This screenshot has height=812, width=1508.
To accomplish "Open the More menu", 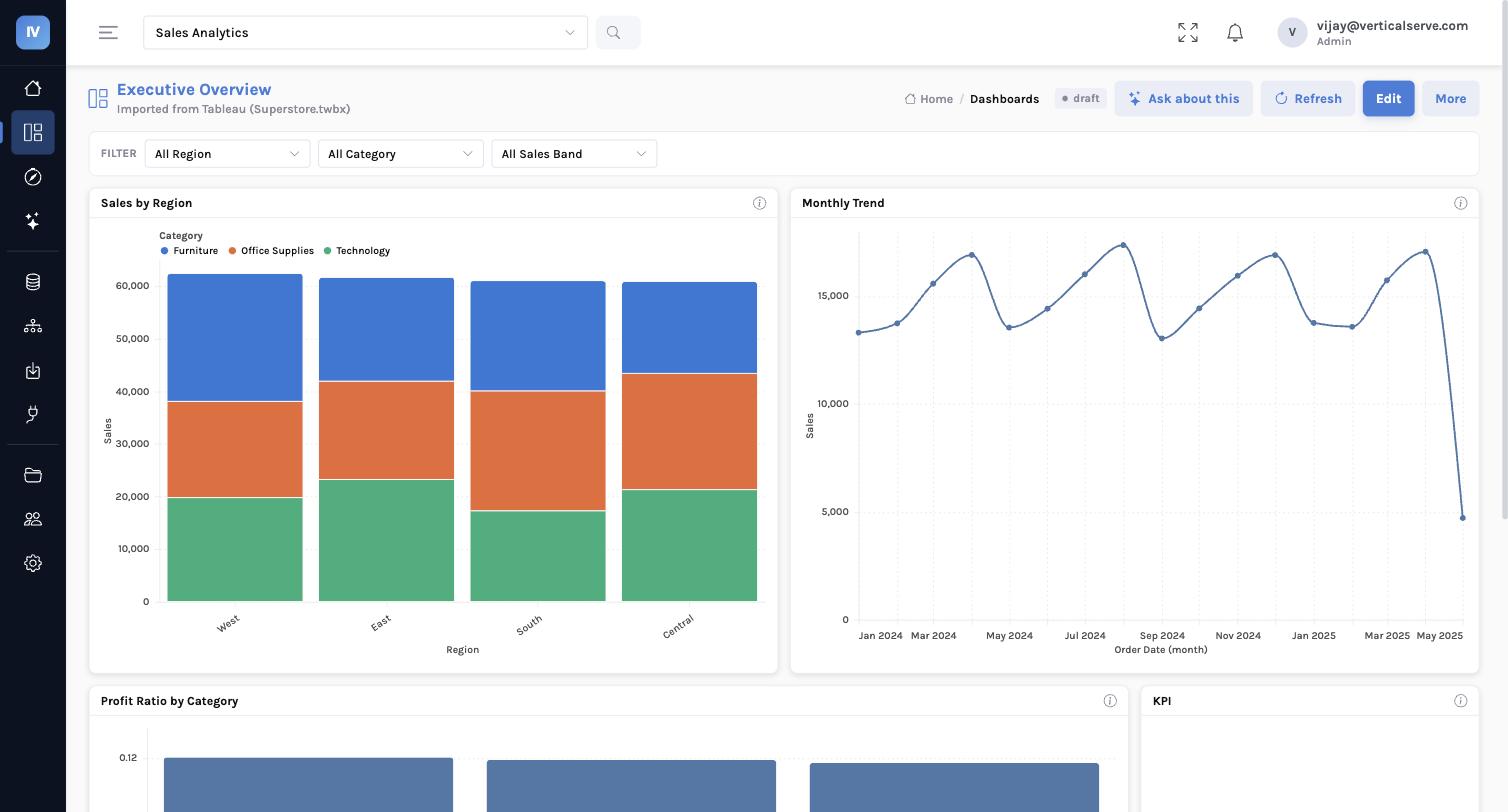I will pyautogui.click(x=1450, y=99).
